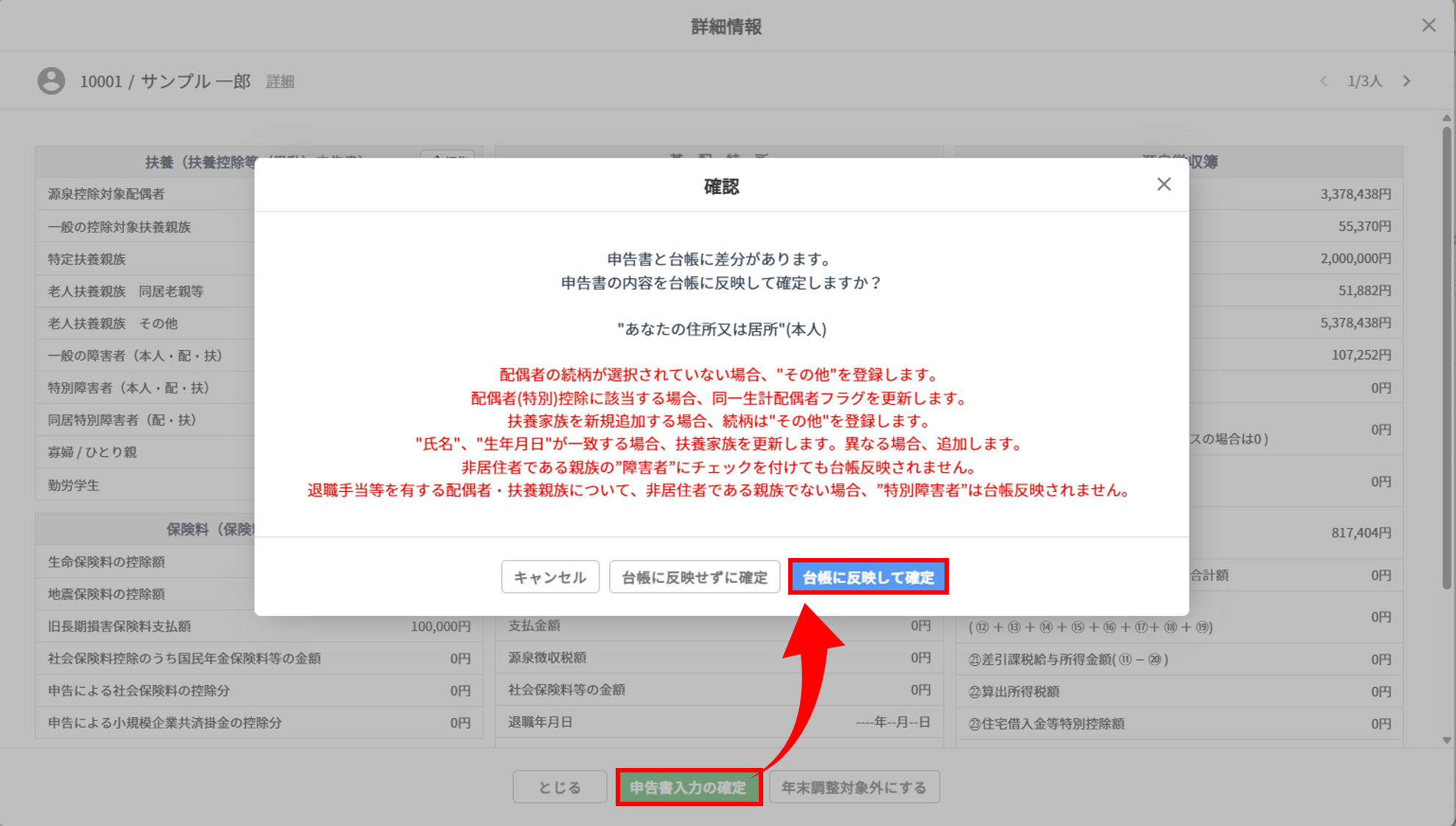Viewport: 1456px width, 826px height.
Task: Click 台帳に反映して確定 button
Action: (x=868, y=577)
